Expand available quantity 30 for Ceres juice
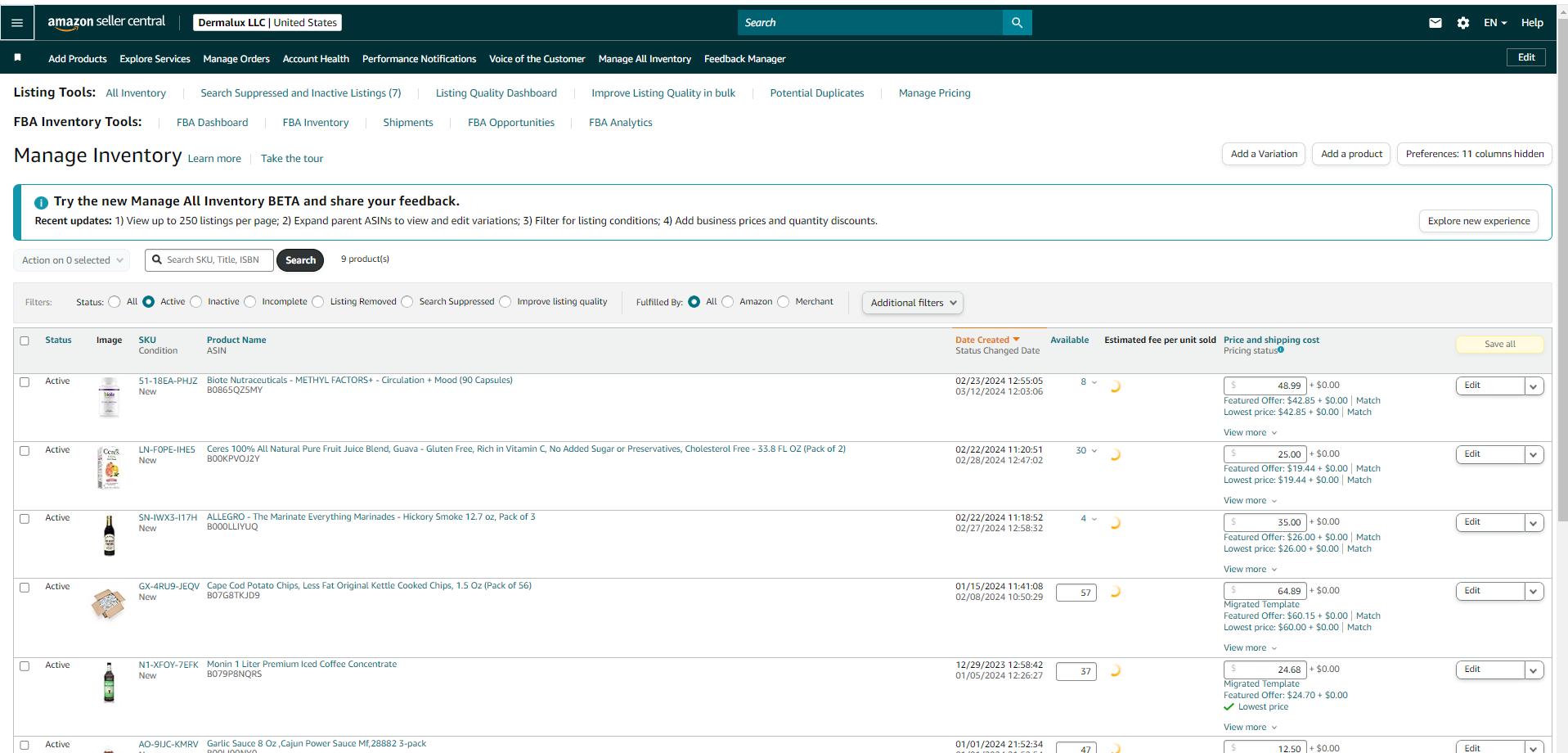The width and height of the screenshot is (1568, 753). point(1086,451)
